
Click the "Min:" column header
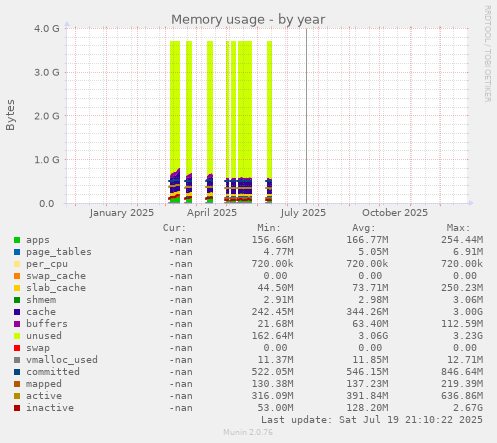269,228
